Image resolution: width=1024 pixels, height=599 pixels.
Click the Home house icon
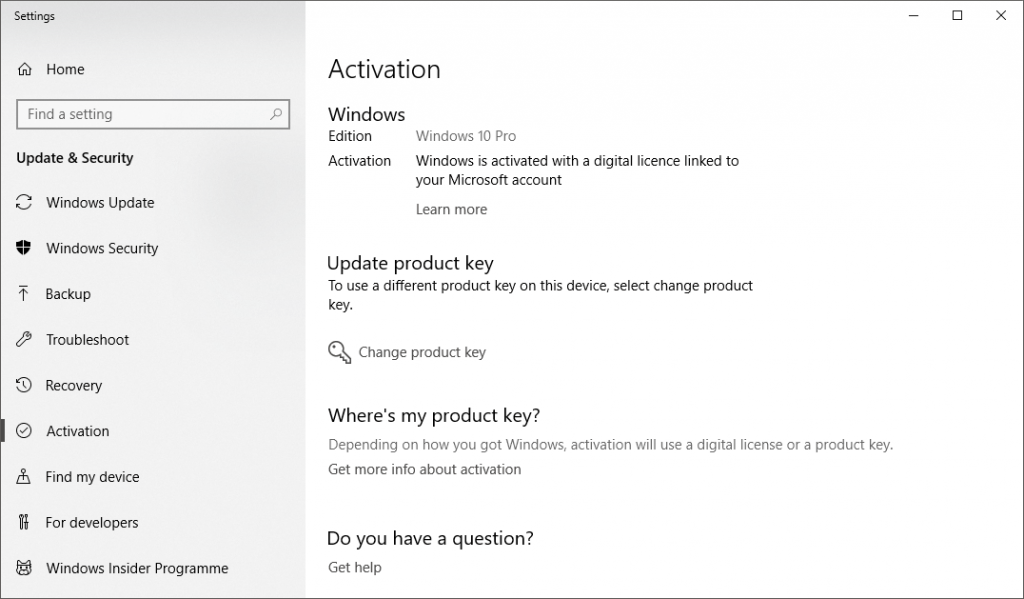click(25, 70)
